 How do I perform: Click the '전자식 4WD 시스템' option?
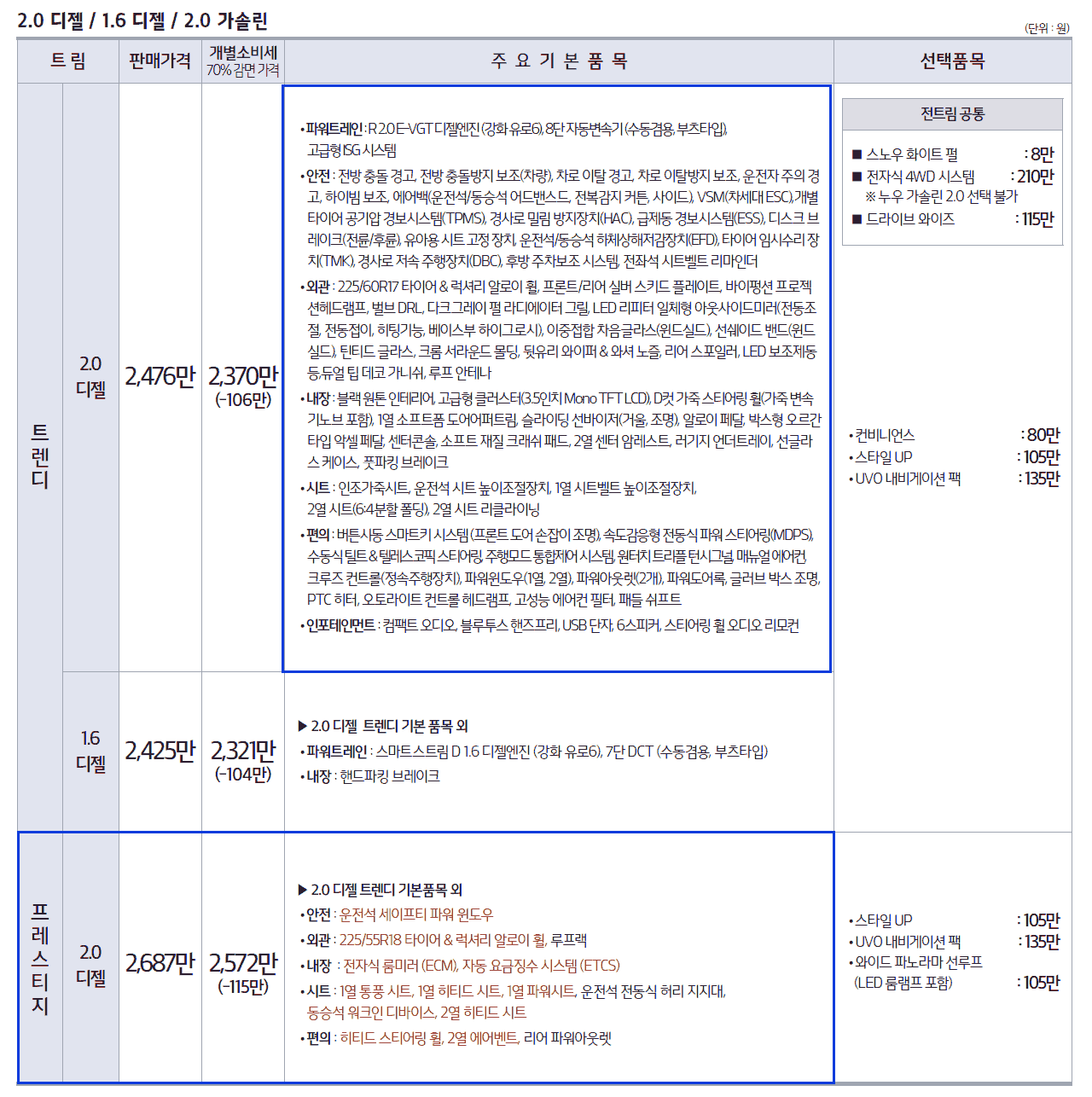921,177
